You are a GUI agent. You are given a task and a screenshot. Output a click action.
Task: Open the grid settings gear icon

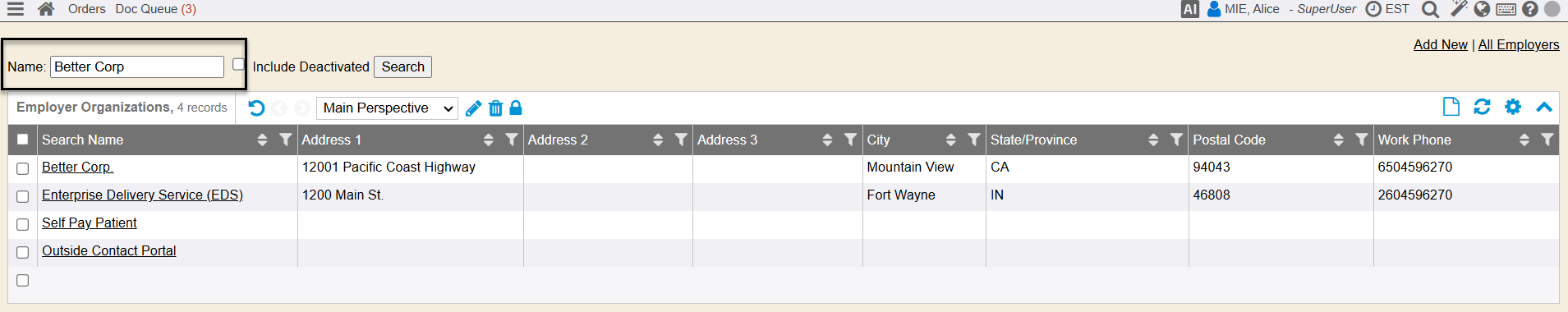coord(1513,107)
